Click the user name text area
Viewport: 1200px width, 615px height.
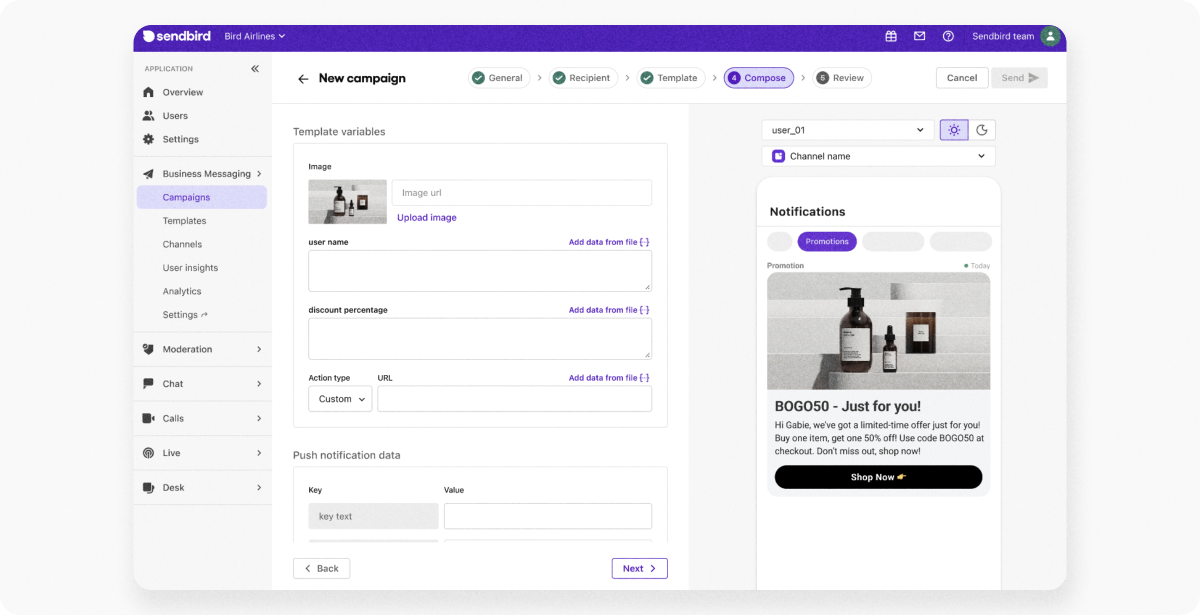(x=480, y=271)
